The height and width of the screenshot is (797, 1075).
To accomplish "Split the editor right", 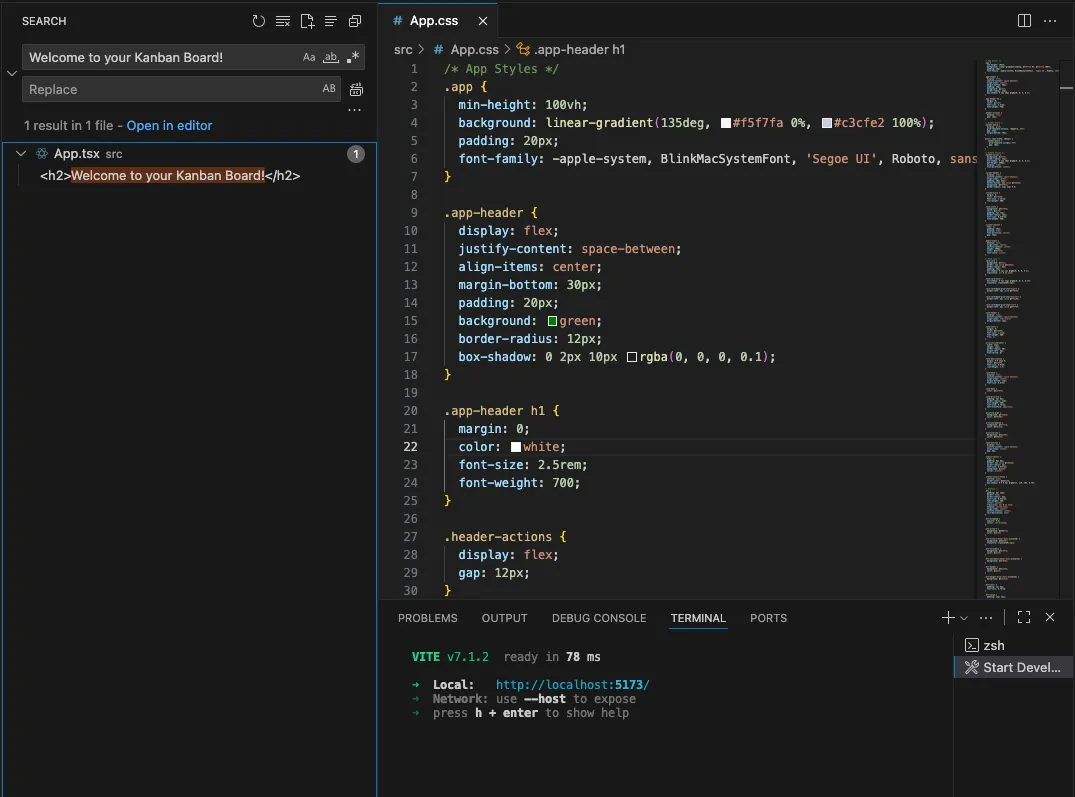I will tap(1024, 21).
